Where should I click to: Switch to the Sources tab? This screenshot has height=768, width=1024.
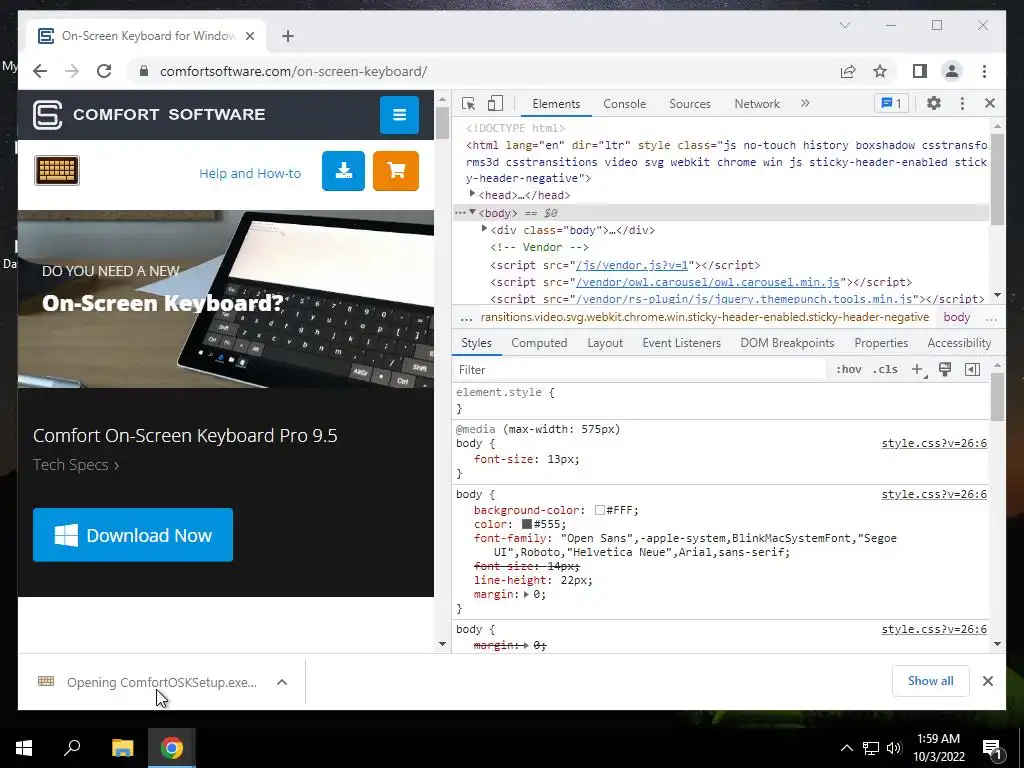pos(690,104)
